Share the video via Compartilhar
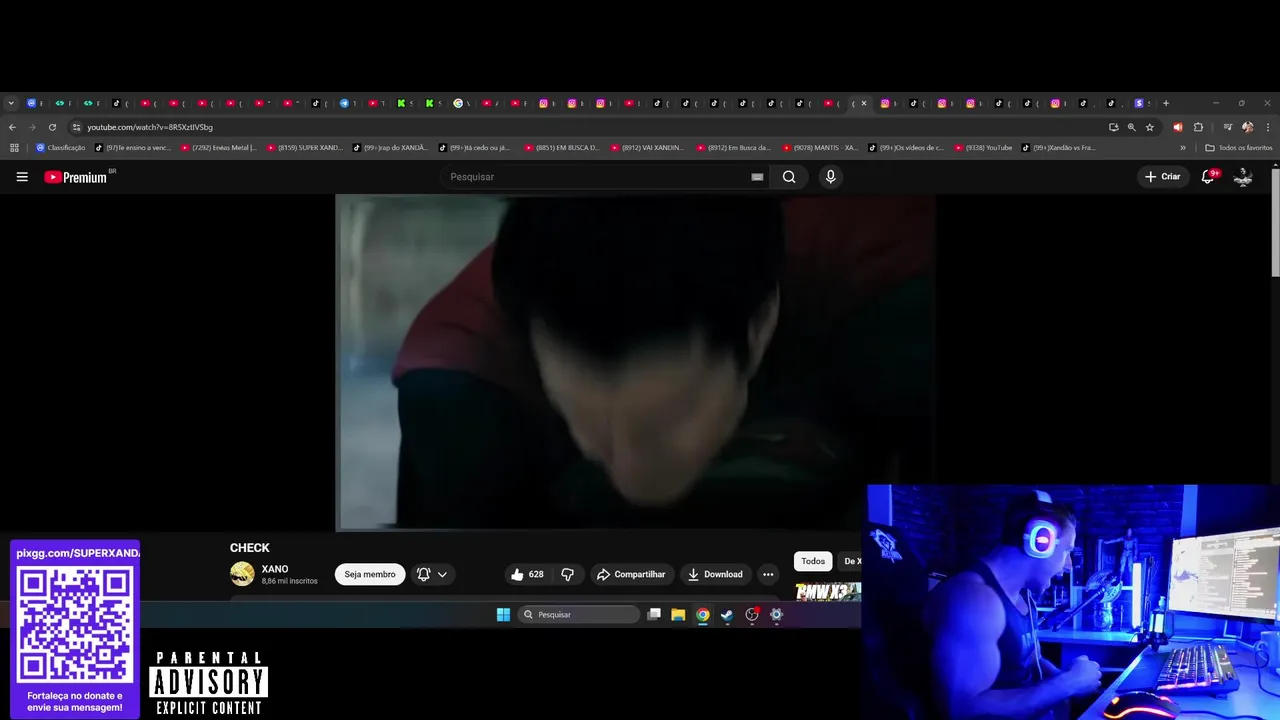The image size is (1280, 720). 631,574
